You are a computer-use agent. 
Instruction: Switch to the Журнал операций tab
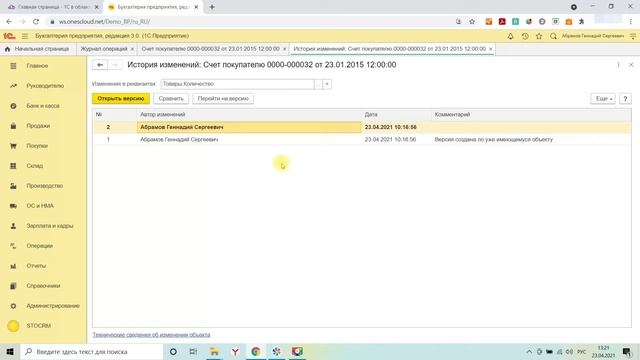tap(104, 49)
